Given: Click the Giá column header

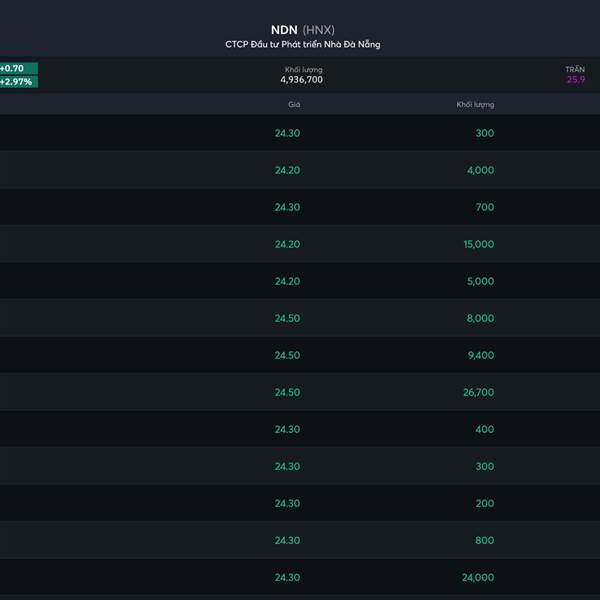Looking at the screenshot, I should pyautogui.click(x=294, y=104).
